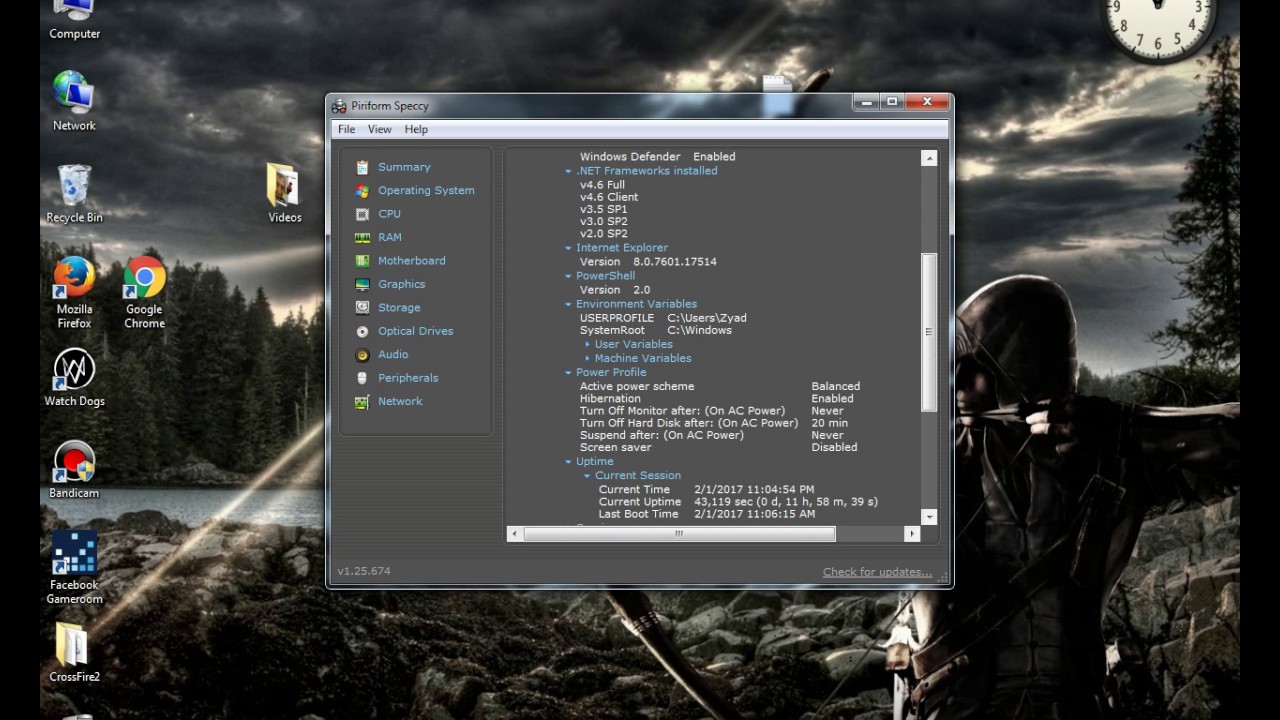Collapse the Internet Explorer node
This screenshot has width=1280, height=720.
point(568,248)
